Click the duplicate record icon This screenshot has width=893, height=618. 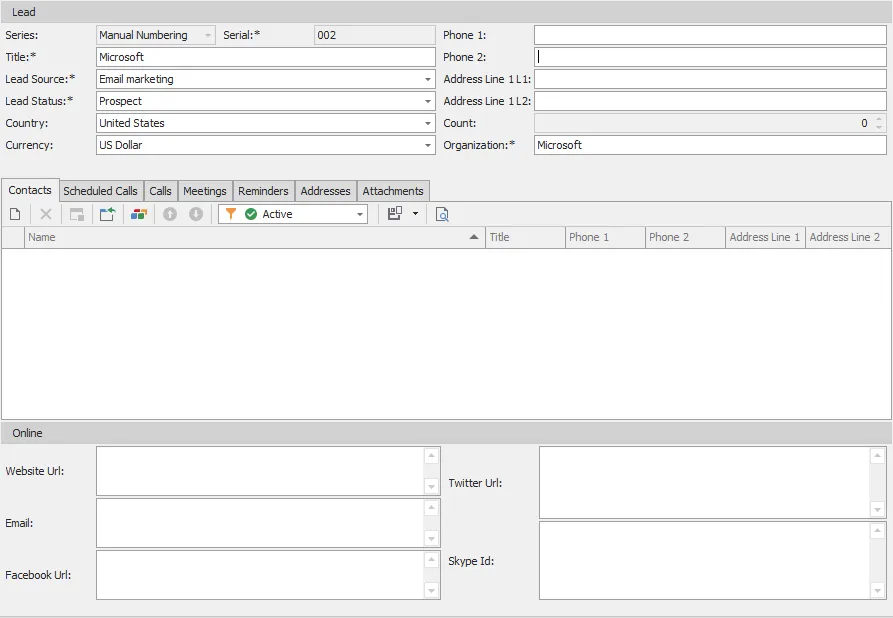(77, 213)
